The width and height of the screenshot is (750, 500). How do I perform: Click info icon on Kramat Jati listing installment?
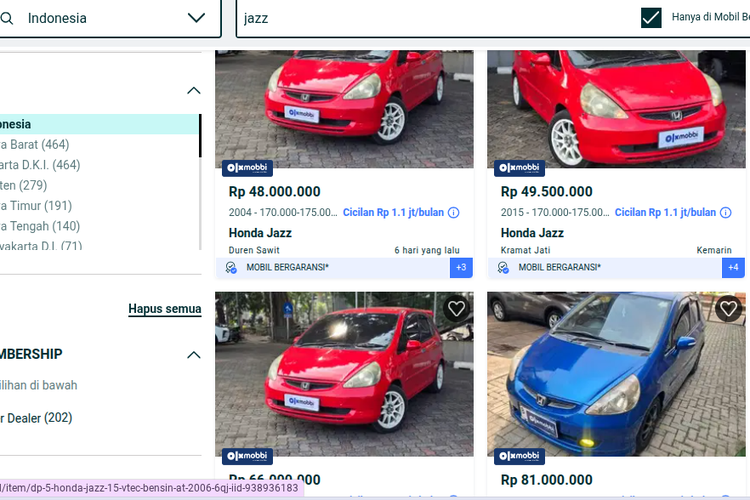(x=725, y=212)
